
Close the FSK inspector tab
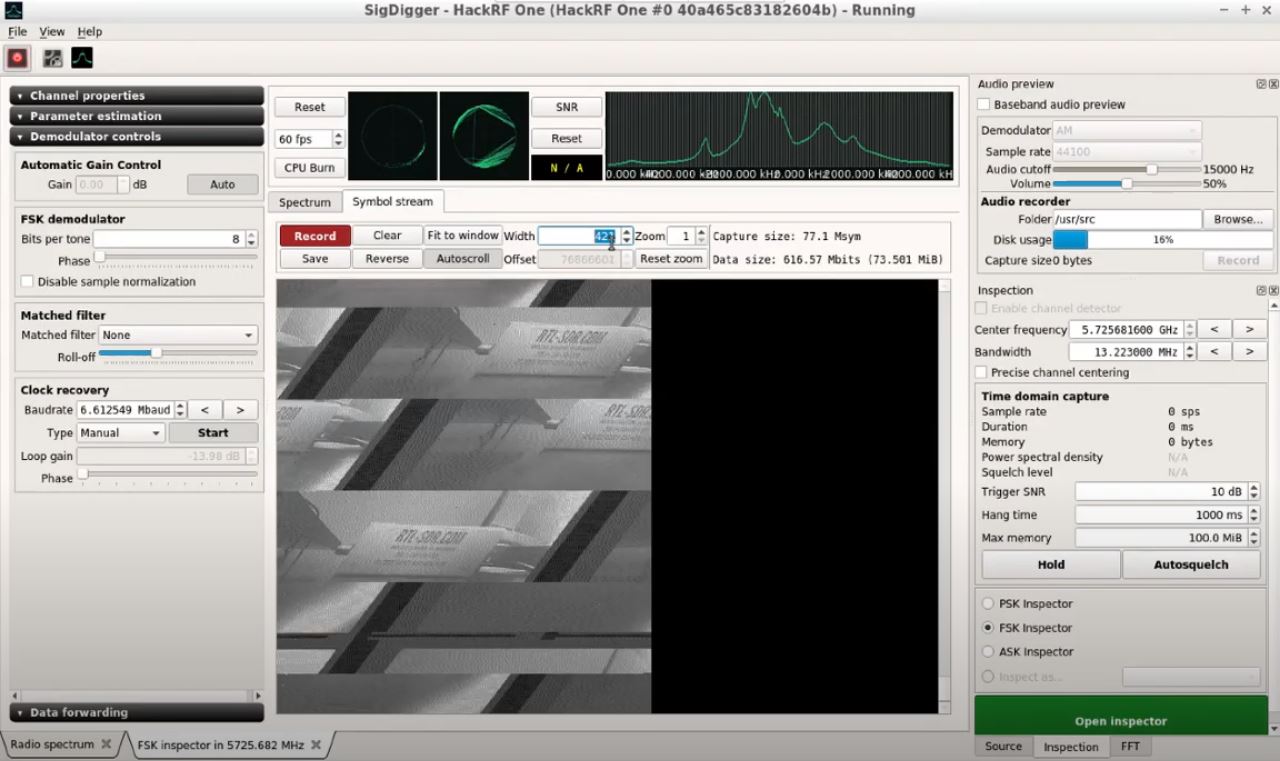(x=316, y=744)
